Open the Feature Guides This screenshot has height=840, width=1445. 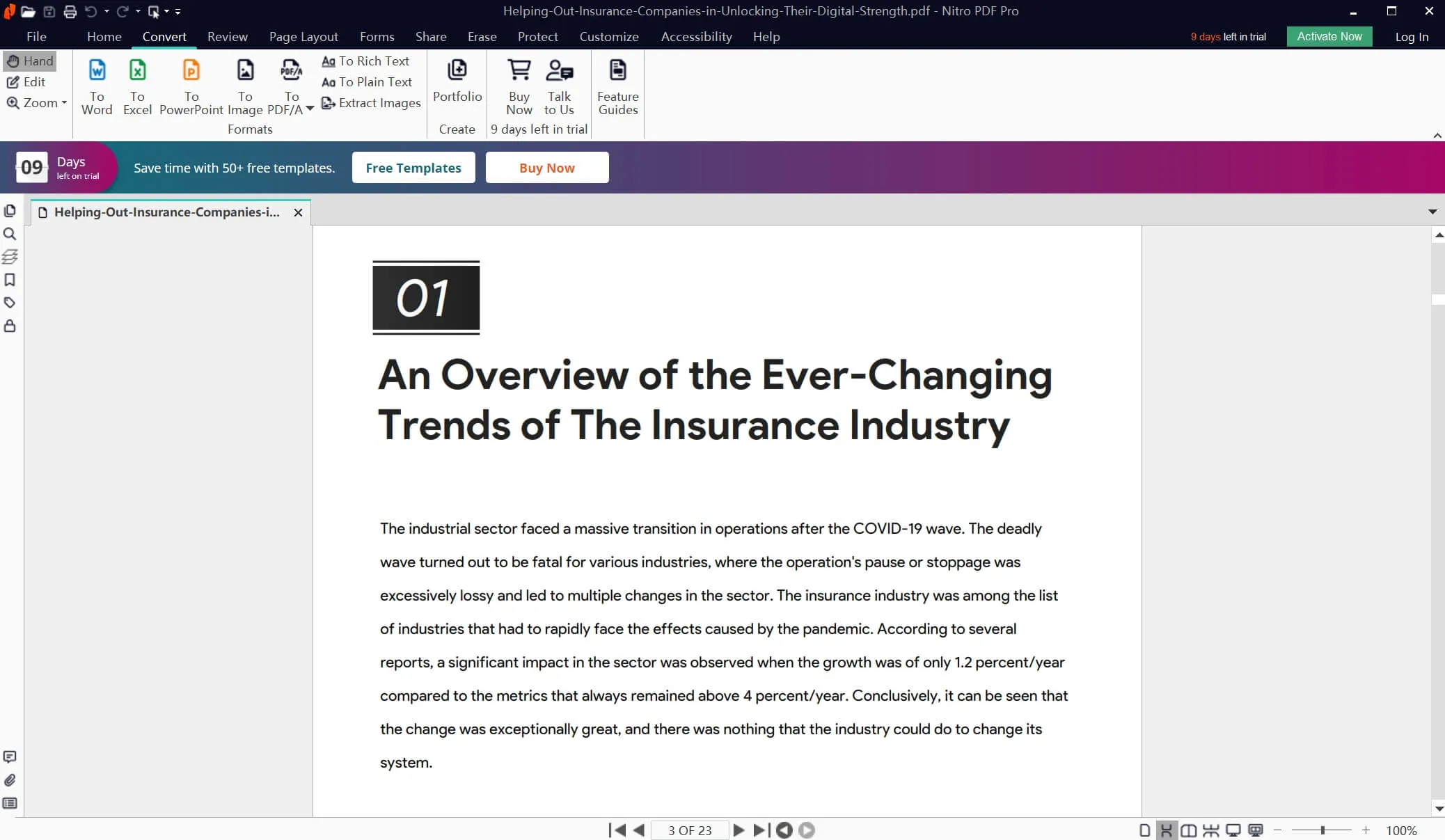617,86
